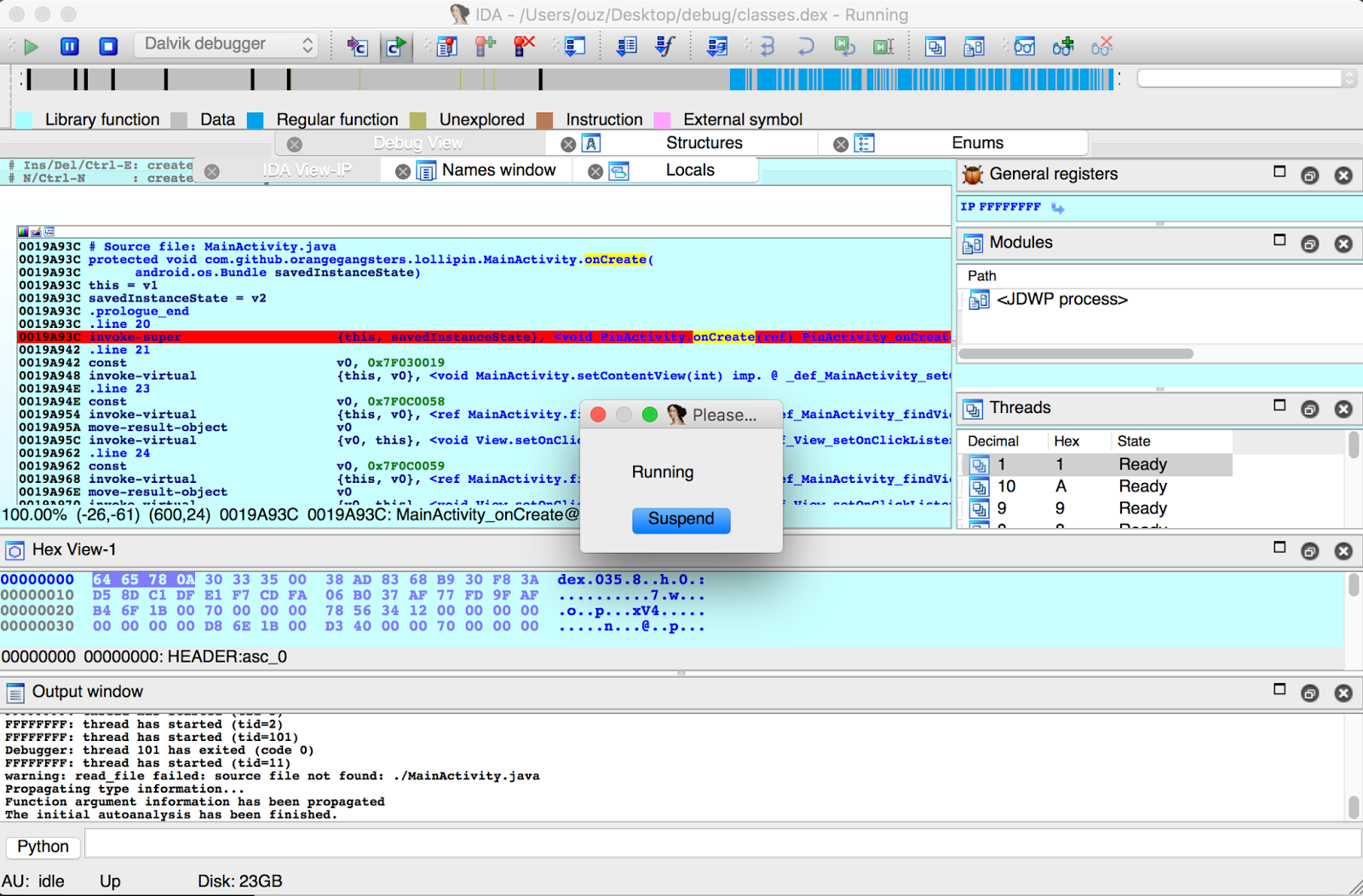The image size is (1363, 896).
Task: Click the delete watch icon
Action: pyautogui.click(x=1101, y=46)
